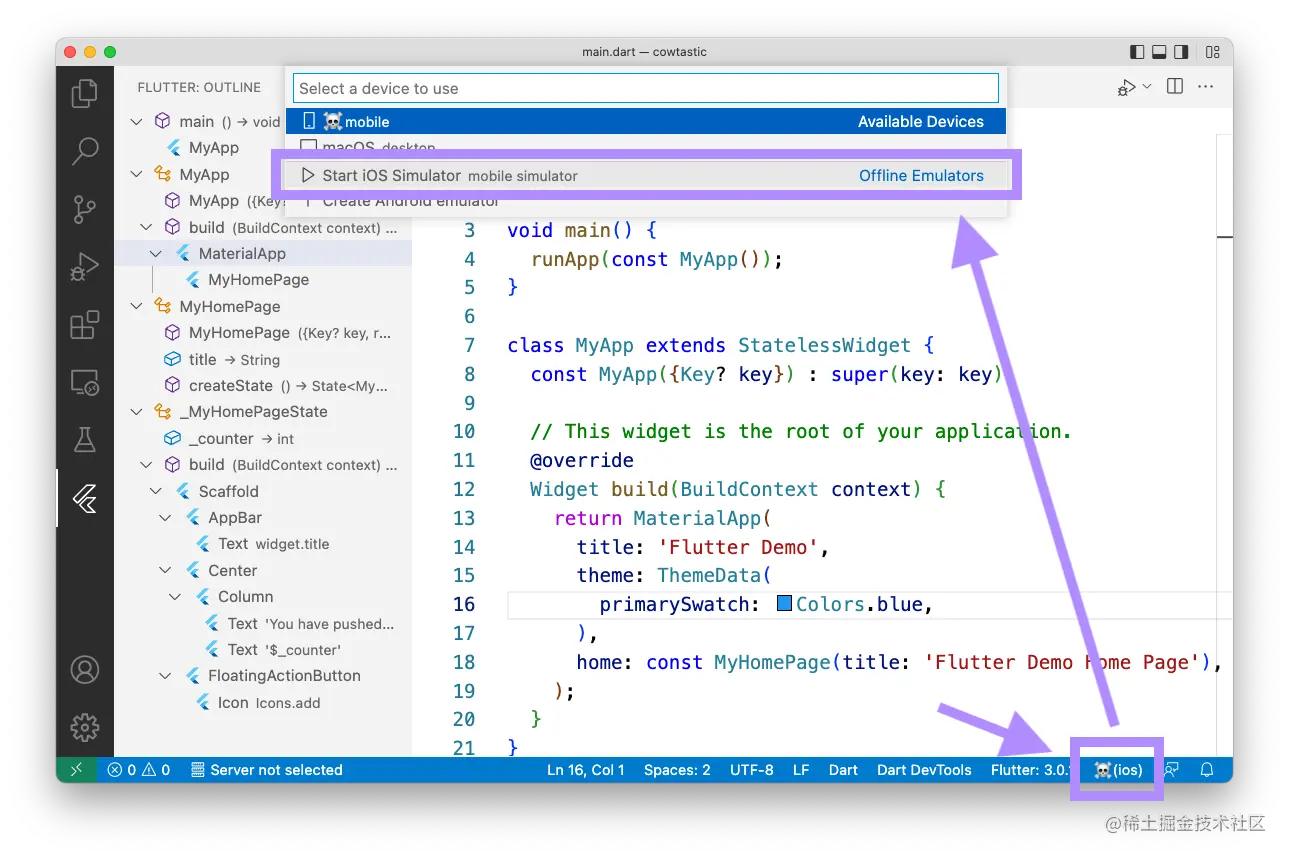Collapse the Center outline node
Screen dimensions: 1289x857
click(x=166, y=570)
